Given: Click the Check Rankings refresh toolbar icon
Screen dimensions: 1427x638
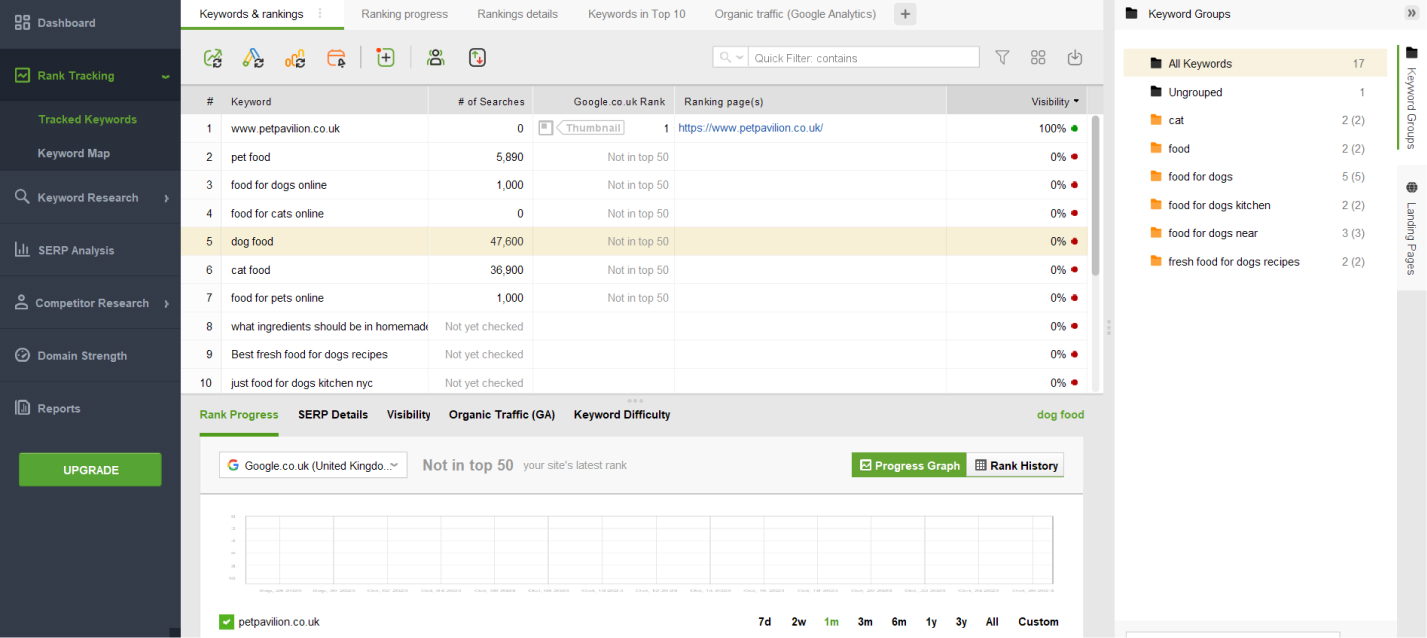Looking at the screenshot, I should [213, 58].
